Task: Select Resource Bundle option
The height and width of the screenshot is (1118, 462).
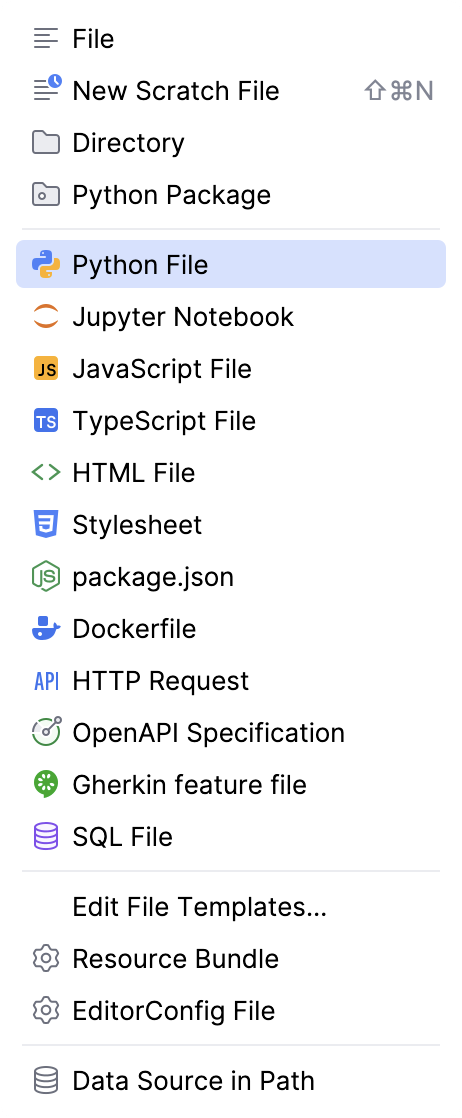Action: point(231,958)
